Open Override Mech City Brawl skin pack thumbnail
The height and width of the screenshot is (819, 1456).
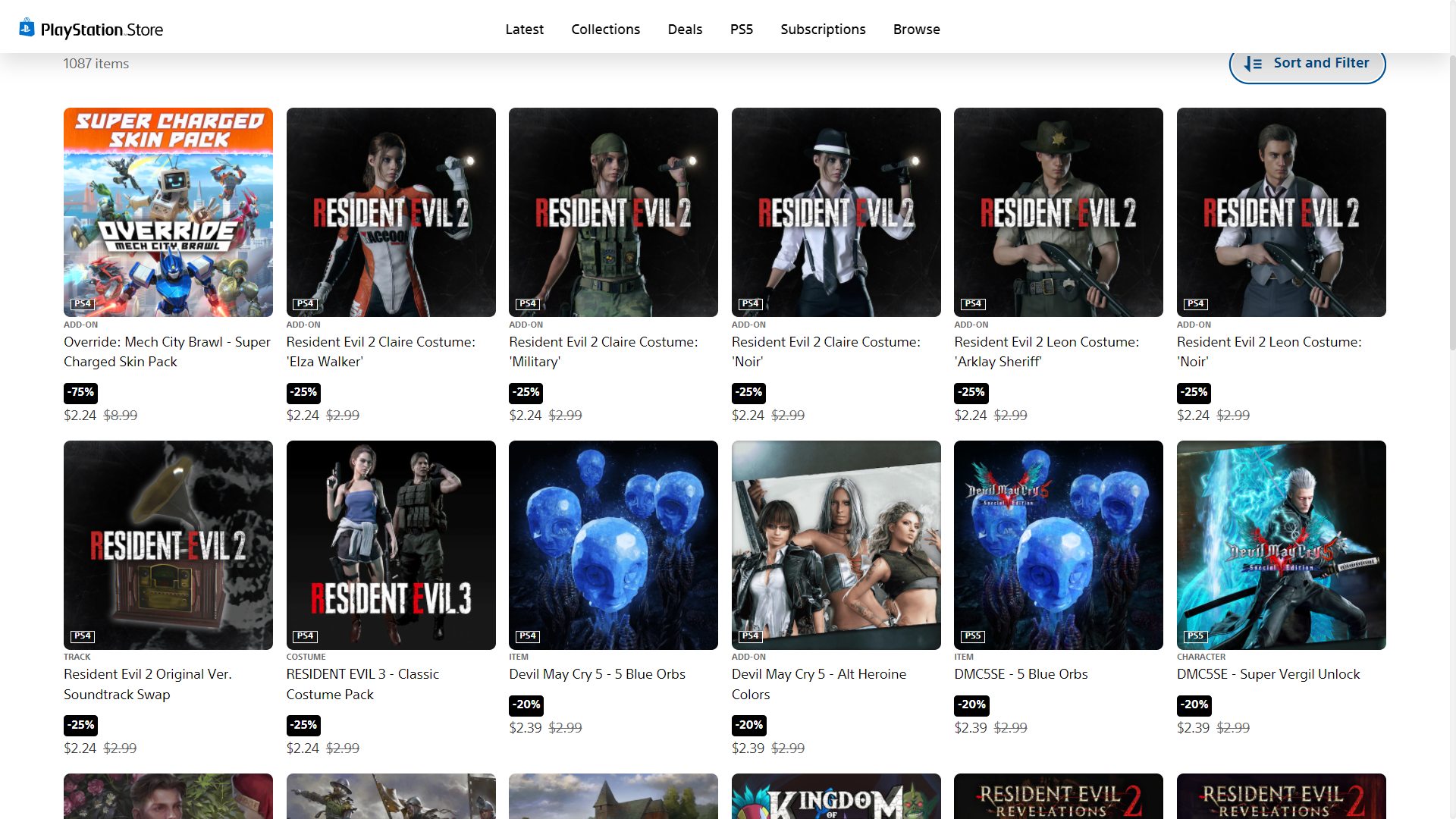pyautogui.click(x=168, y=212)
